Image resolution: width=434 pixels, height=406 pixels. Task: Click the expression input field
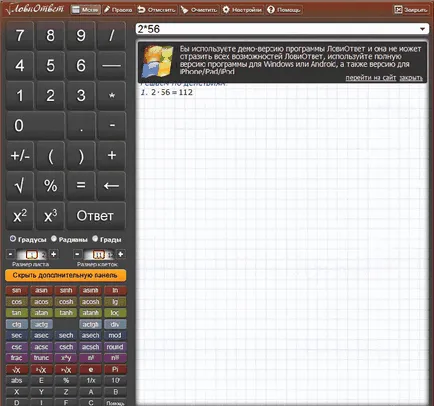click(x=277, y=29)
